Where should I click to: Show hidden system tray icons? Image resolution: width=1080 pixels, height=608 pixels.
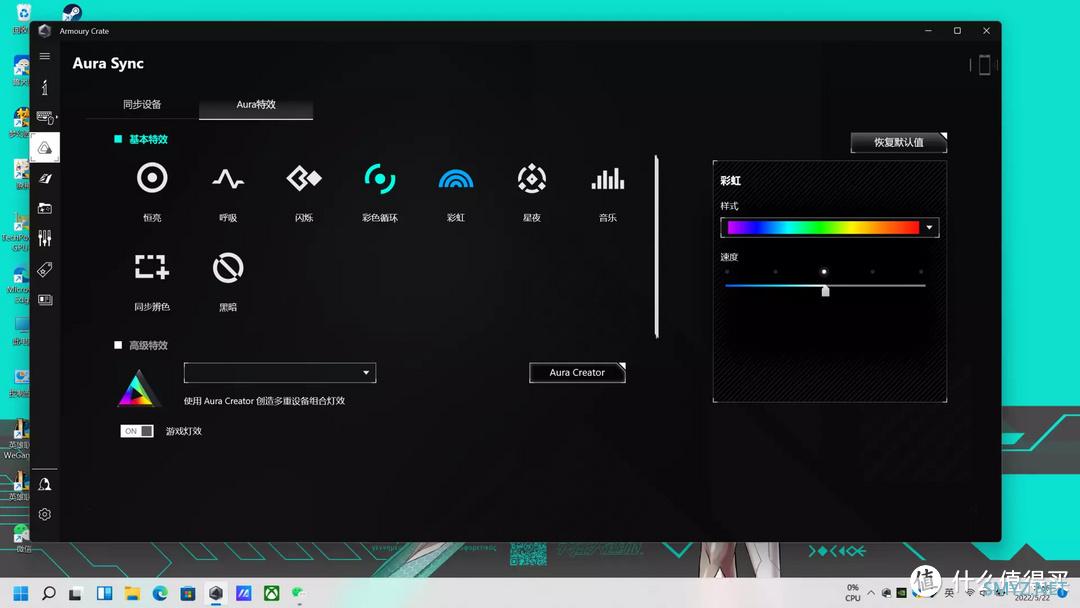[x=871, y=593]
